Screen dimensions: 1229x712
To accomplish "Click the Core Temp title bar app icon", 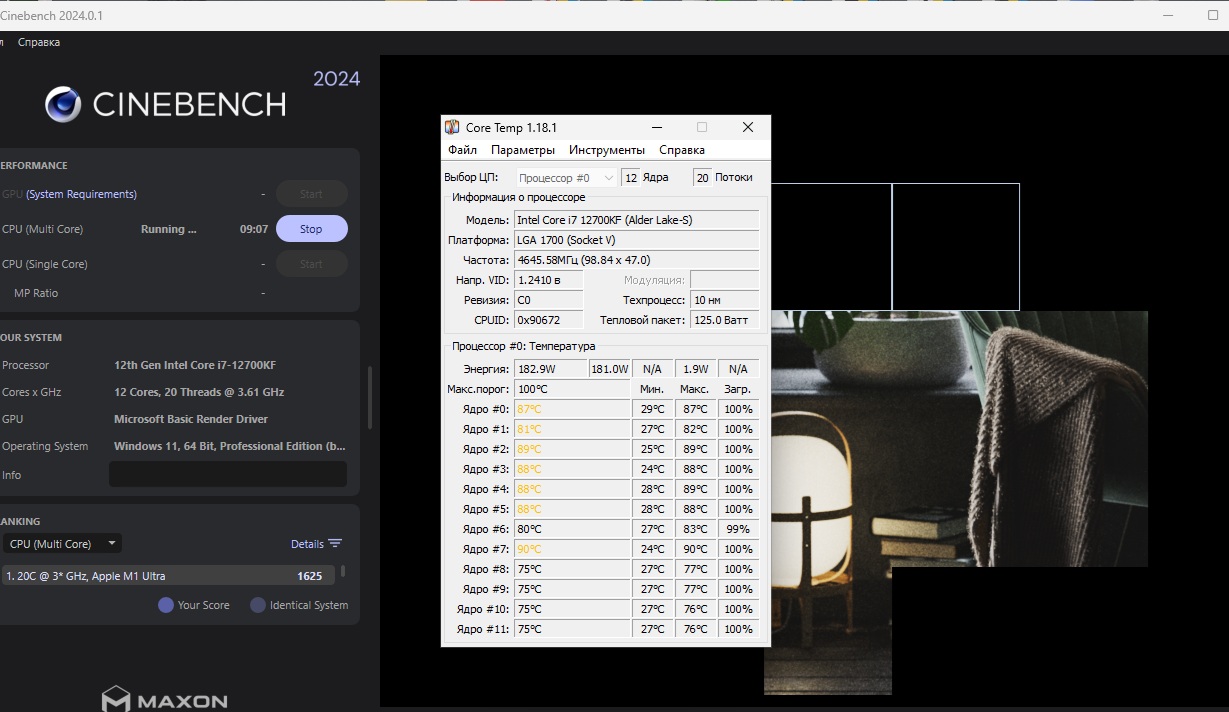I will click(452, 128).
